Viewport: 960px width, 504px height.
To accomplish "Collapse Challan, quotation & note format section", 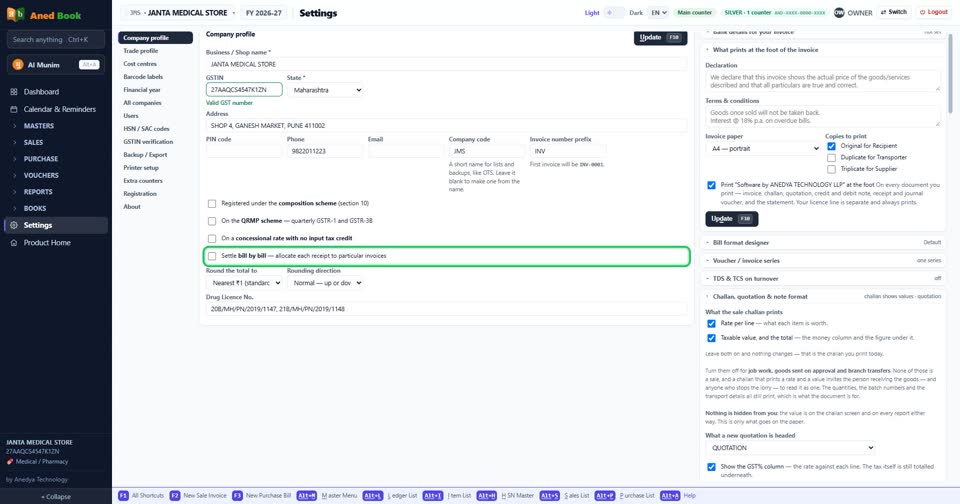I will click(823, 296).
